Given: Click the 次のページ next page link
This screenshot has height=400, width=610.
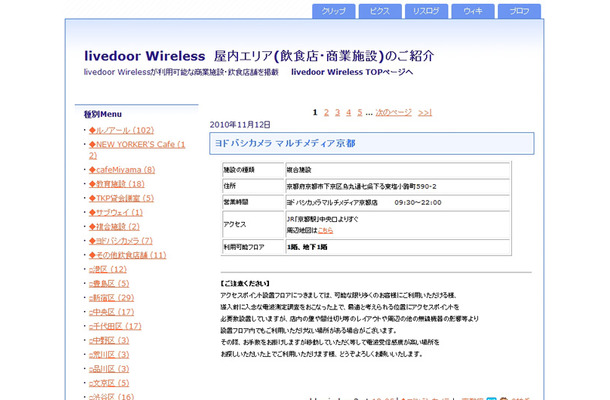Looking at the screenshot, I should coord(393,112).
